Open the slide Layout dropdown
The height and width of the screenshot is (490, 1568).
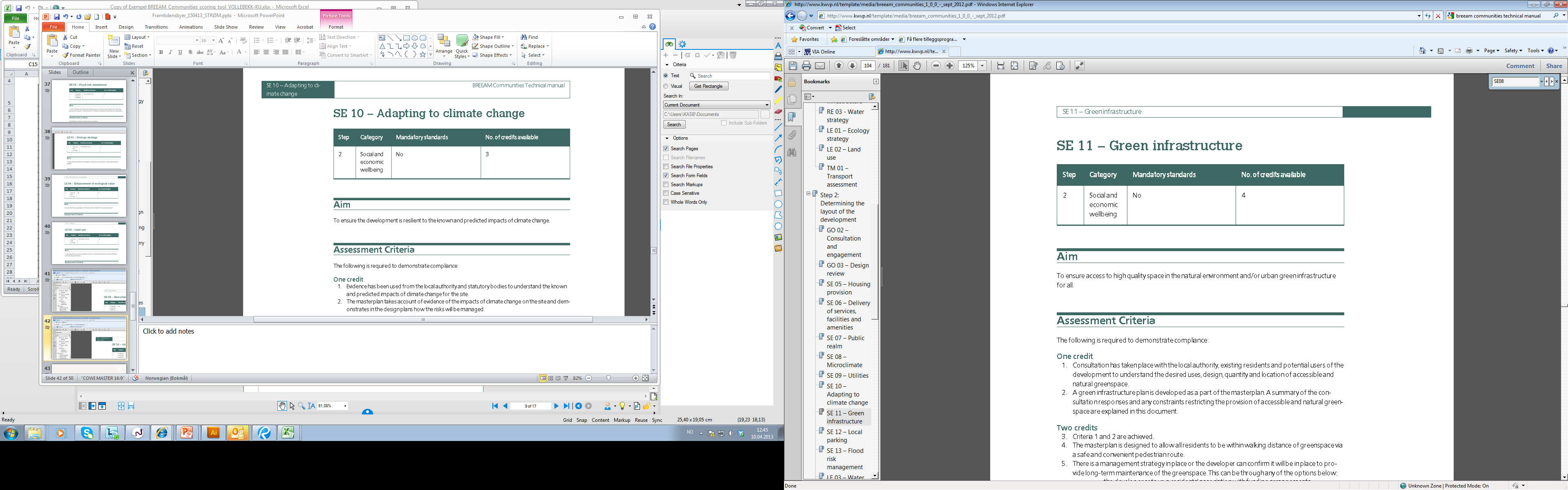[x=137, y=37]
